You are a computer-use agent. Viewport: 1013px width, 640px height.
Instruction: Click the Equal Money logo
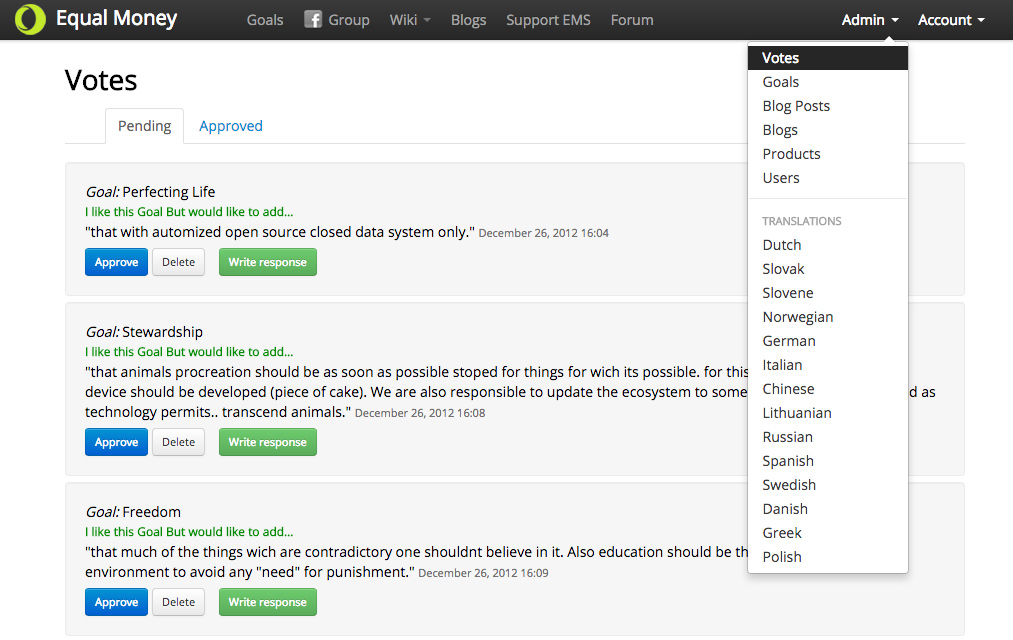tap(95, 18)
